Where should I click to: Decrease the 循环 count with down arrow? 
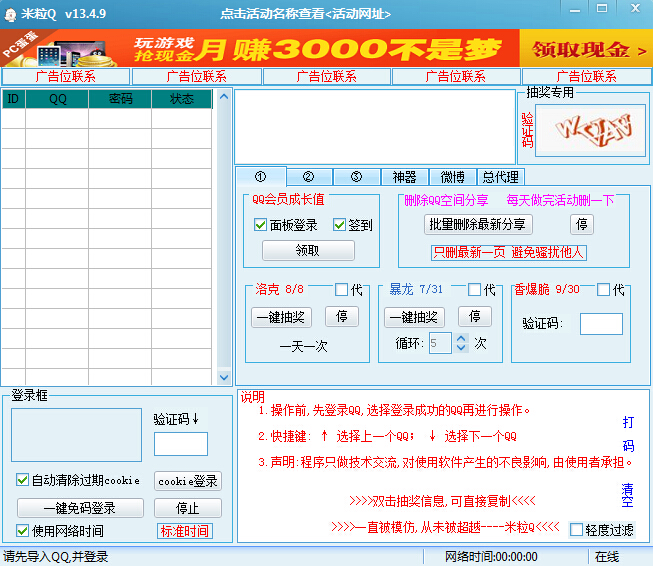461,348
